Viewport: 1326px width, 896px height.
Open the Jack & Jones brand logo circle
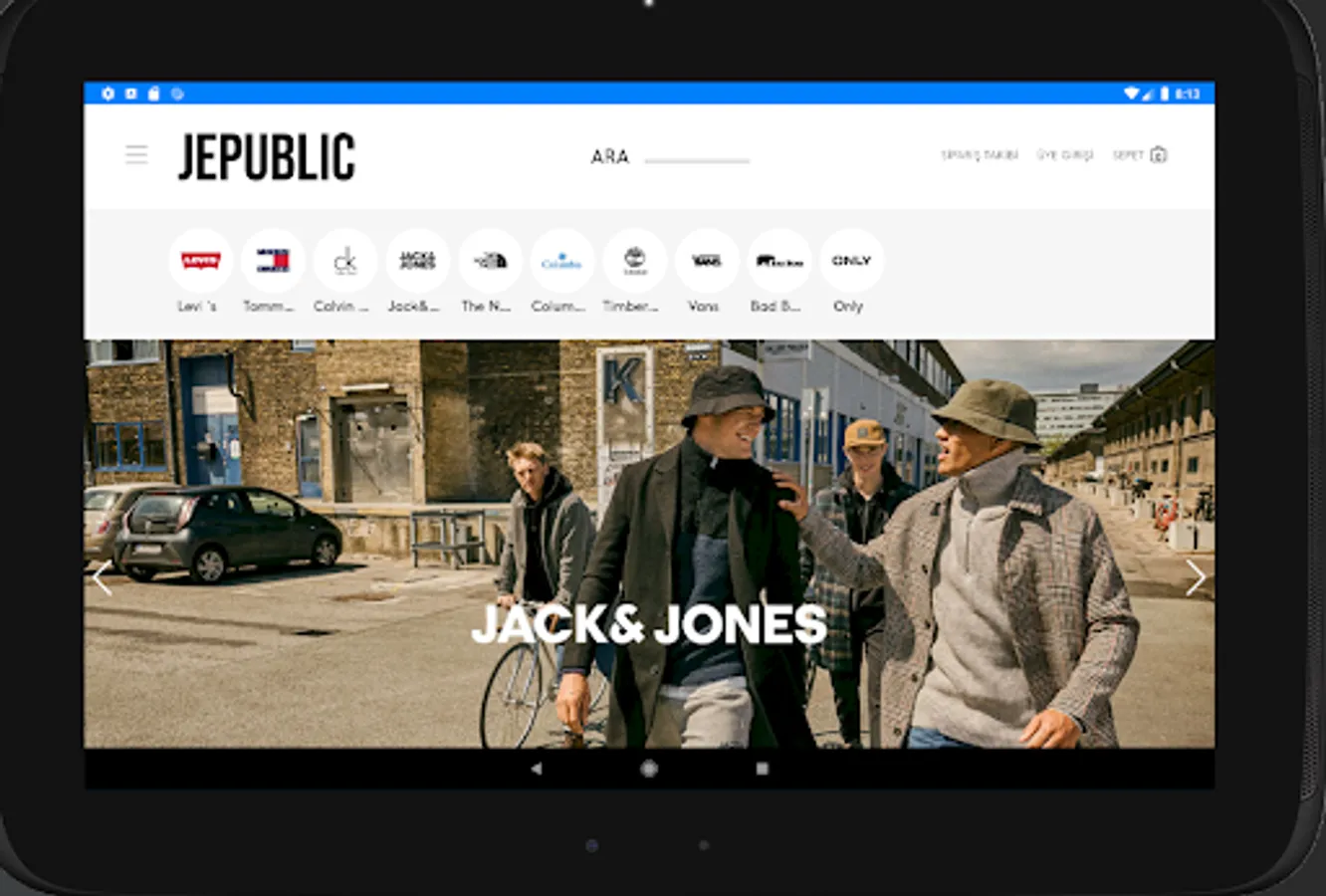point(417,261)
